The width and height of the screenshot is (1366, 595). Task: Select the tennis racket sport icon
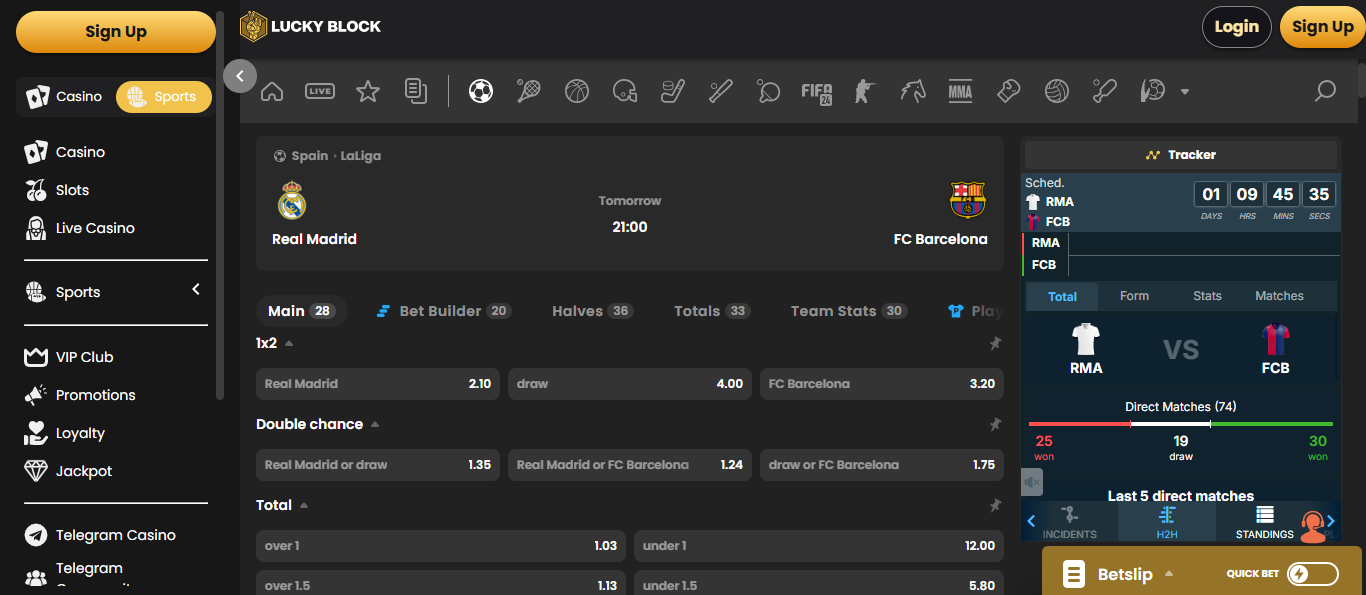(x=529, y=92)
